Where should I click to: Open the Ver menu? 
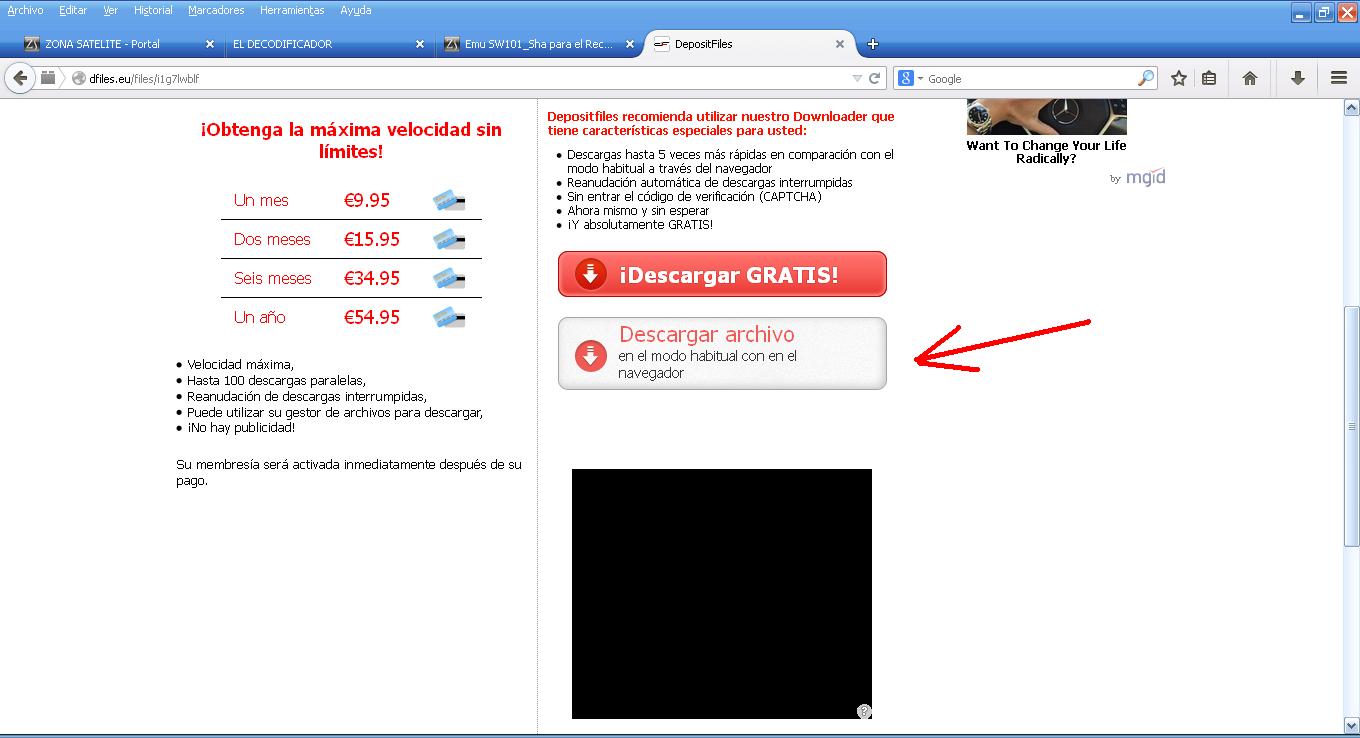[x=110, y=10]
